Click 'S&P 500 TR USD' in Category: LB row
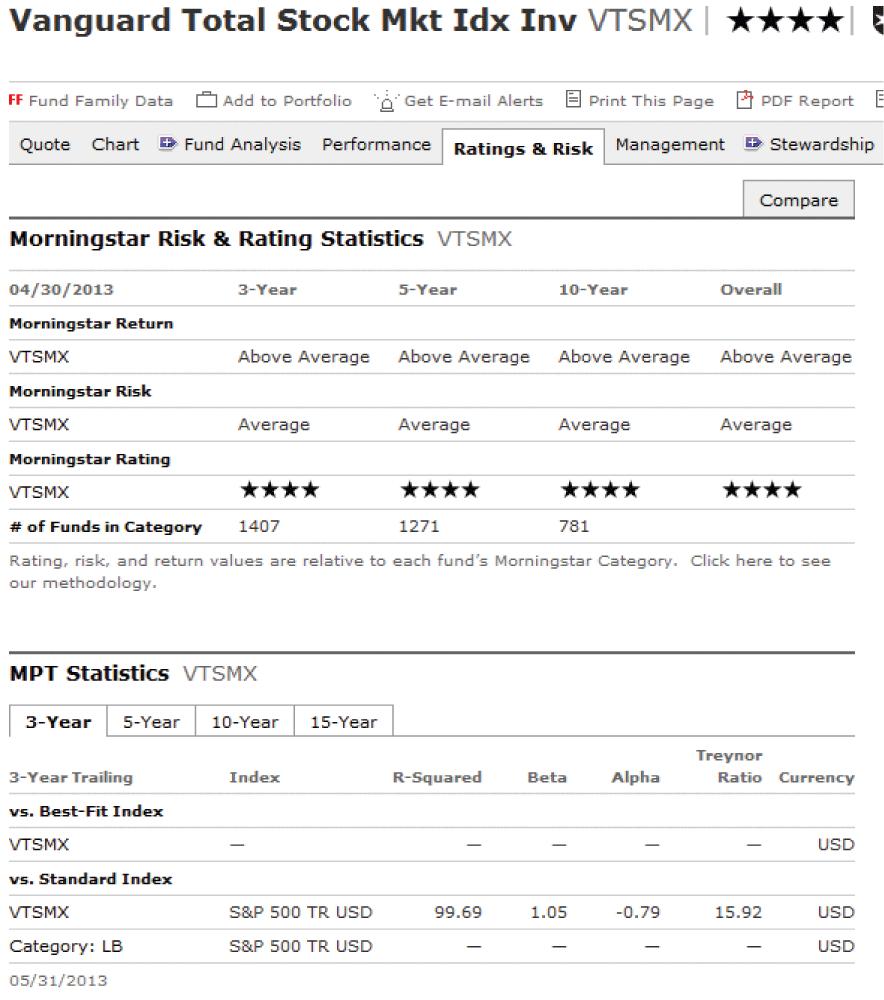884x1000 pixels. (x=300, y=946)
